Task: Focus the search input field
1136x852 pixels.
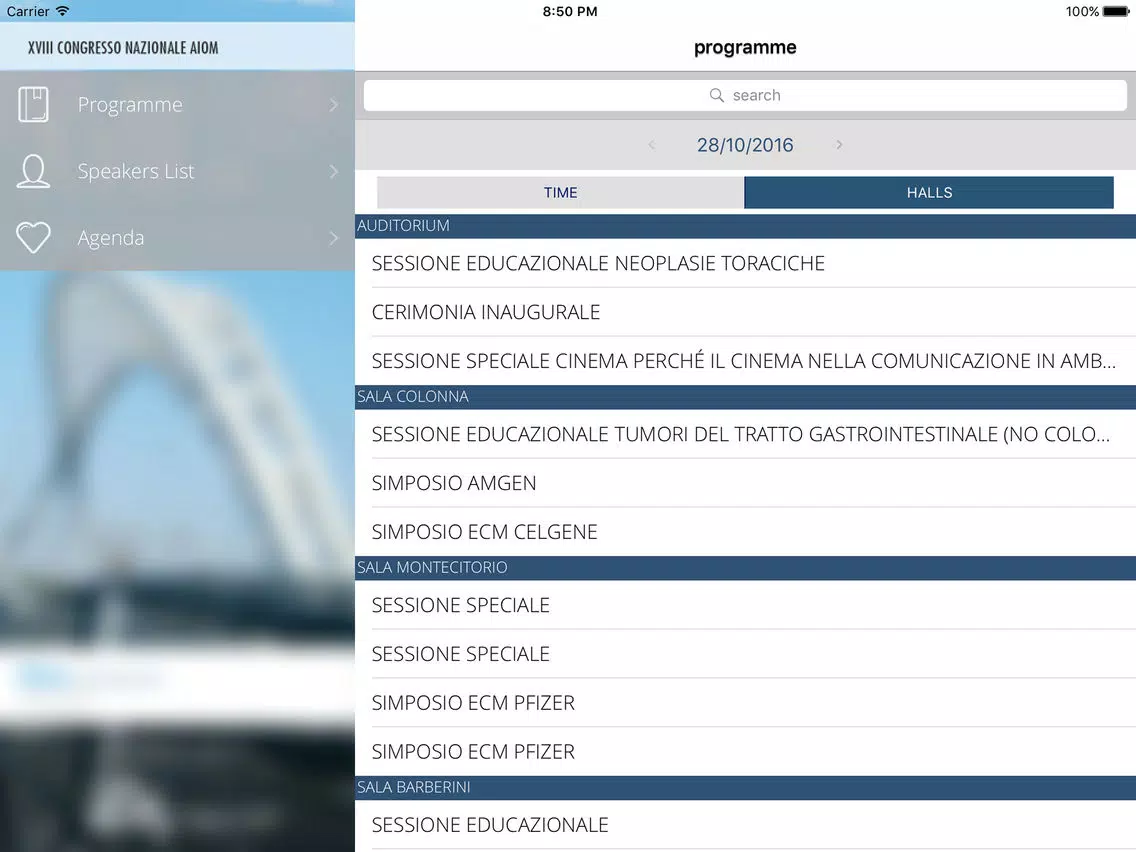Action: [x=745, y=95]
